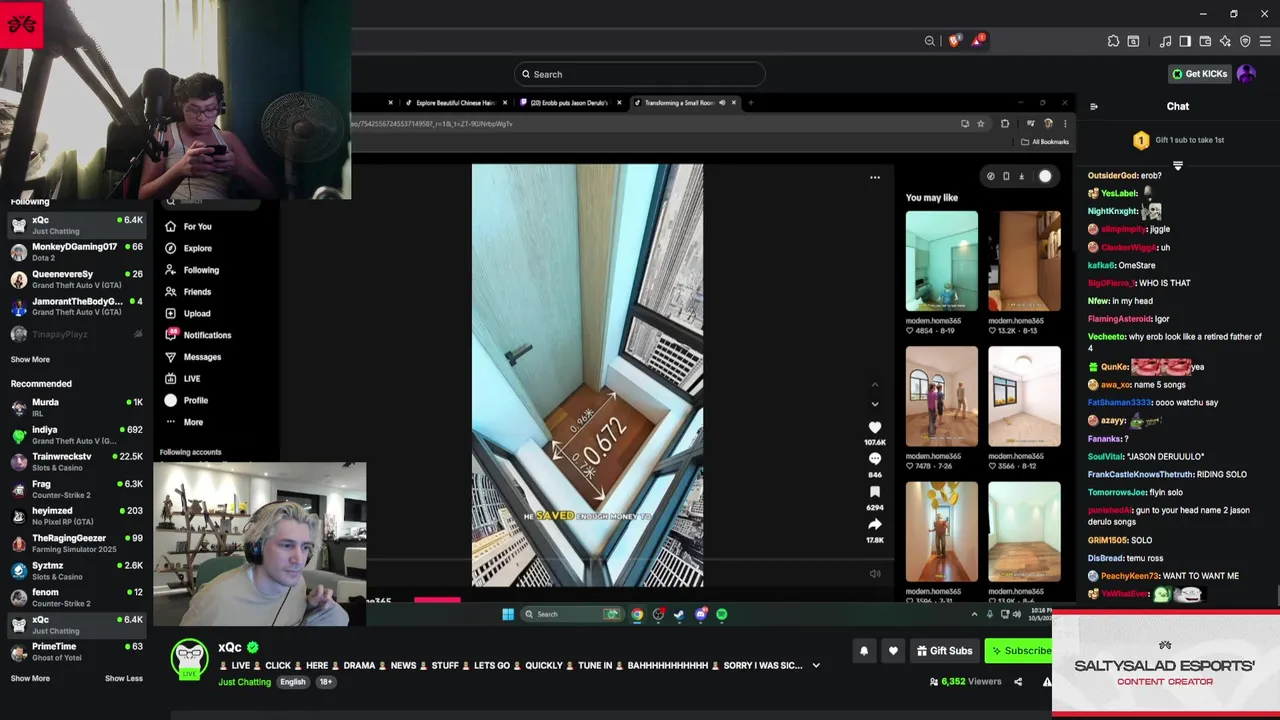The image size is (1280, 720).
Task: Open TikTok Explore menu item
Action: pos(197,248)
